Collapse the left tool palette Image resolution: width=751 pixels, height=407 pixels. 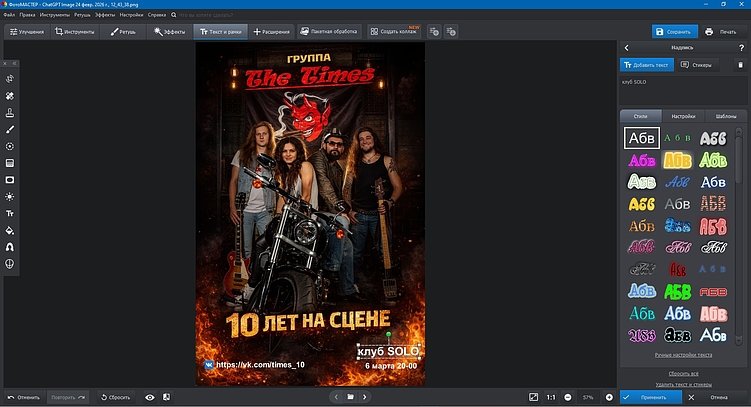click(x=14, y=63)
